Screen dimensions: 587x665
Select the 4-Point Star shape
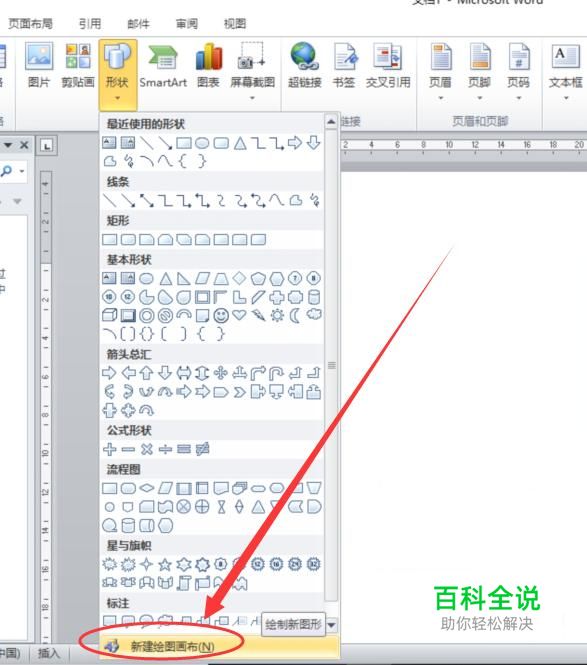point(146,564)
